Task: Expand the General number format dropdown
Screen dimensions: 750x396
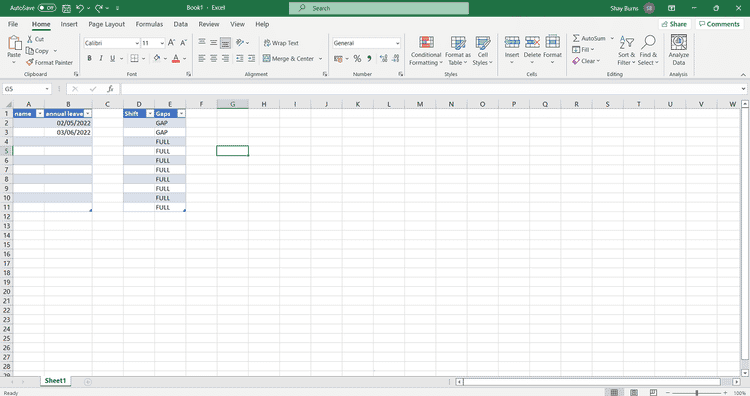Action: pos(397,43)
